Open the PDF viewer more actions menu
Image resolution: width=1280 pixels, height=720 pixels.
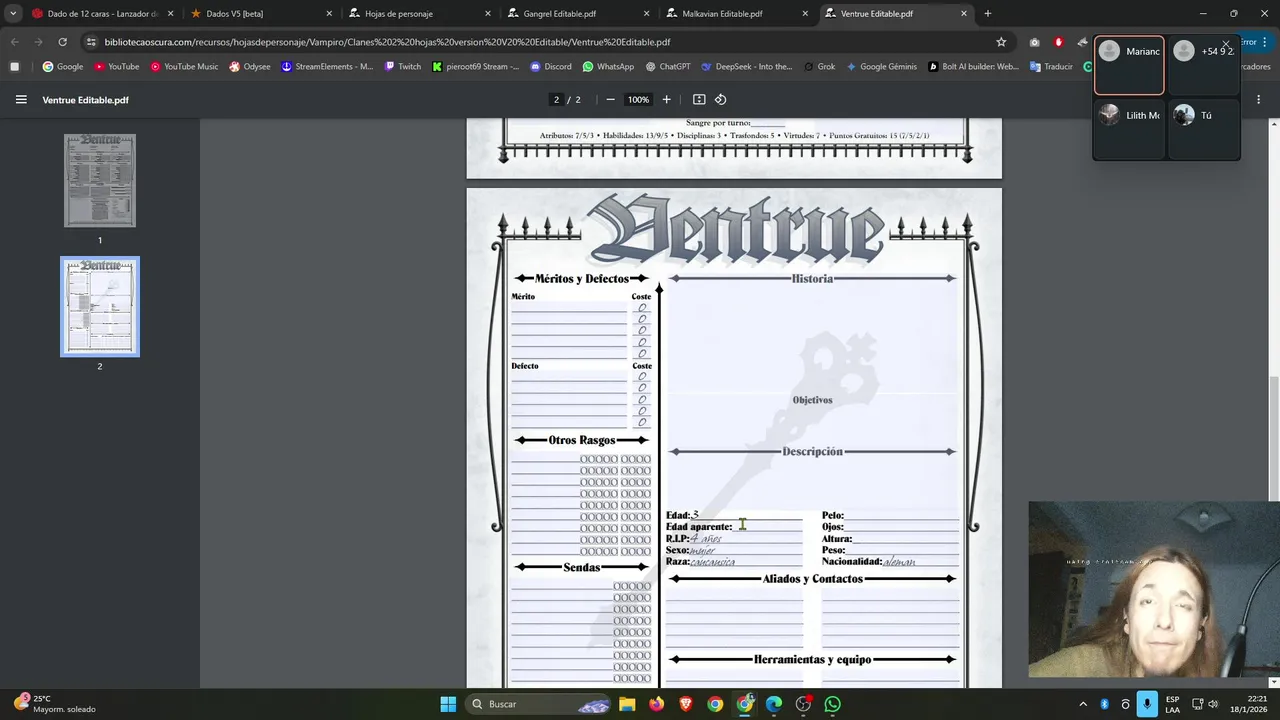[1258, 100]
